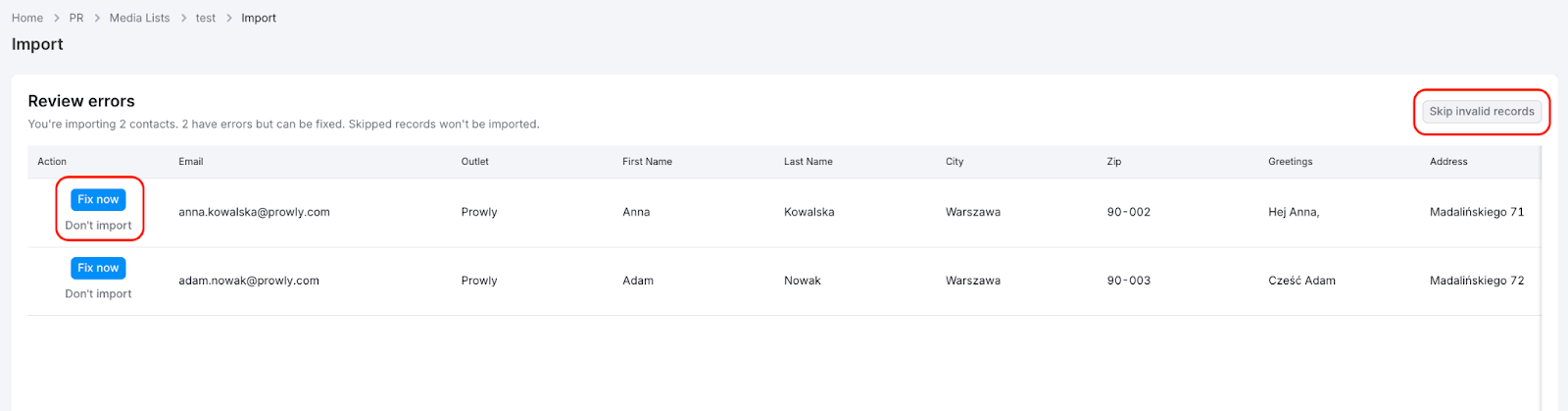
Task: Click Fix now for Adam Nowak
Action: (x=98, y=268)
